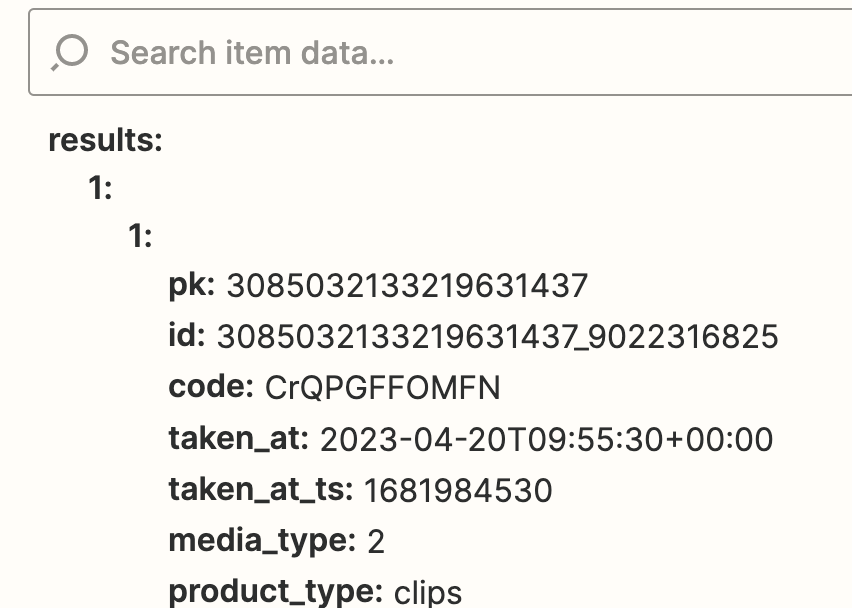
Task: Focus the Search item data field
Action: 440,52
